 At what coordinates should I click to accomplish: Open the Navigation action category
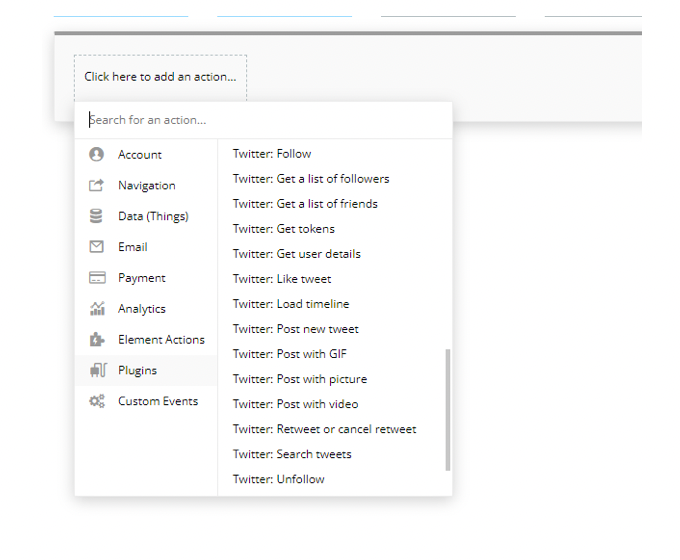click(x=146, y=185)
